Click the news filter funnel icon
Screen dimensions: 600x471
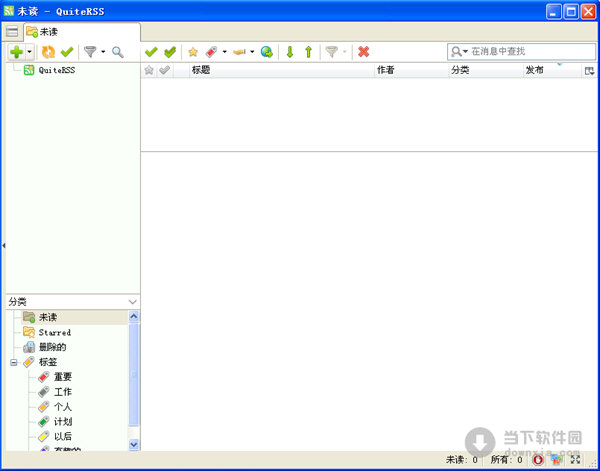(332, 52)
